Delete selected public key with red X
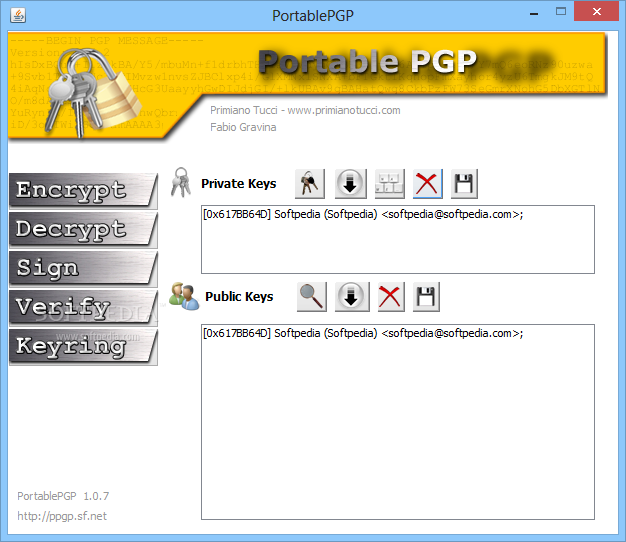626x542 pixels. pos(390,297)
